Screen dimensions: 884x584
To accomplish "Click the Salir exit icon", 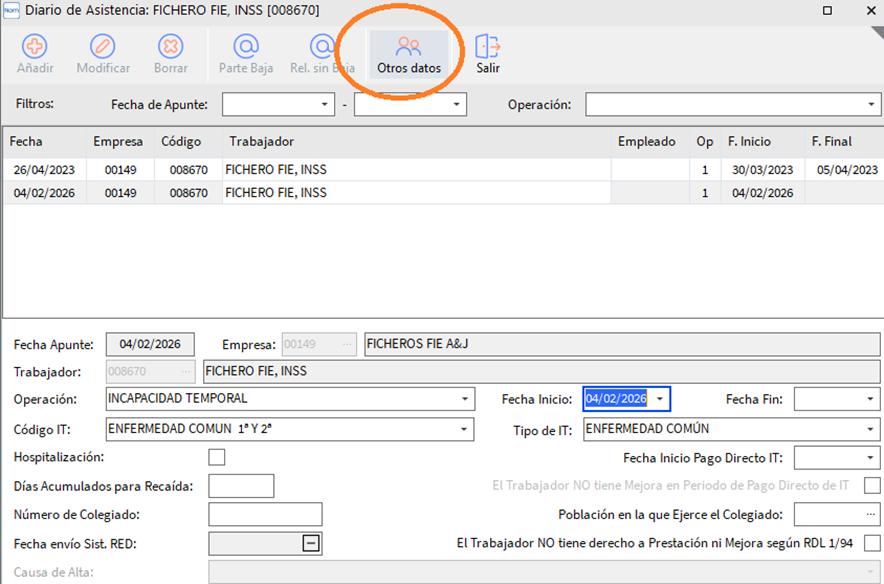I will tap(488, 47).
